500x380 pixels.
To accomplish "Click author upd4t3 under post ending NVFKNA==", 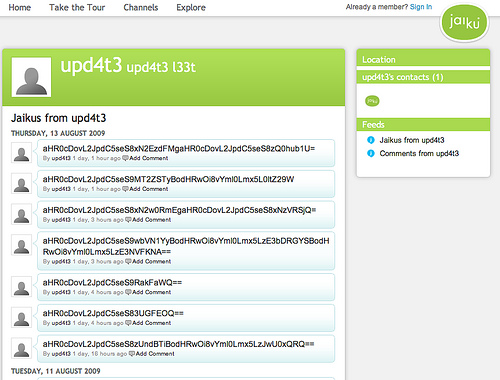I will 61,261.
